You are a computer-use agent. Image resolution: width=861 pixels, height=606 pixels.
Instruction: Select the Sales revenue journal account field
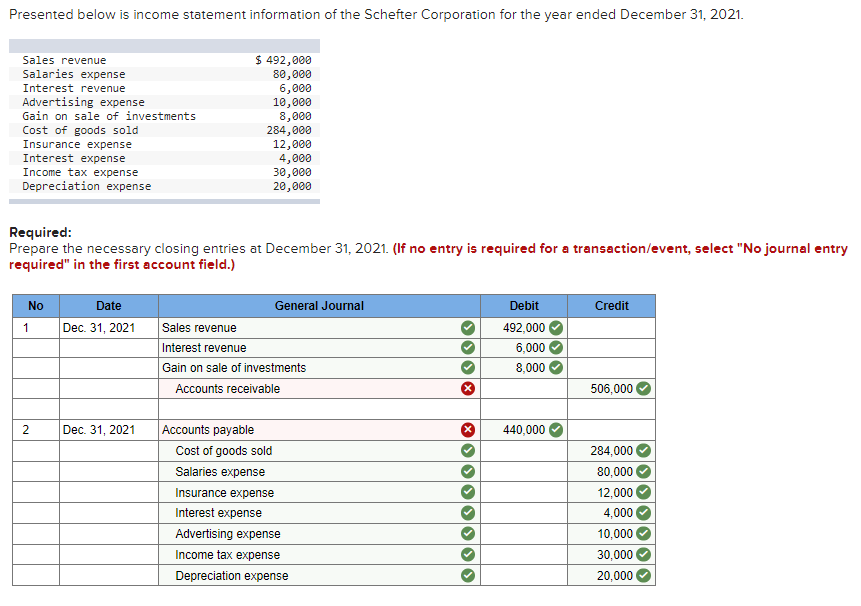319,328
